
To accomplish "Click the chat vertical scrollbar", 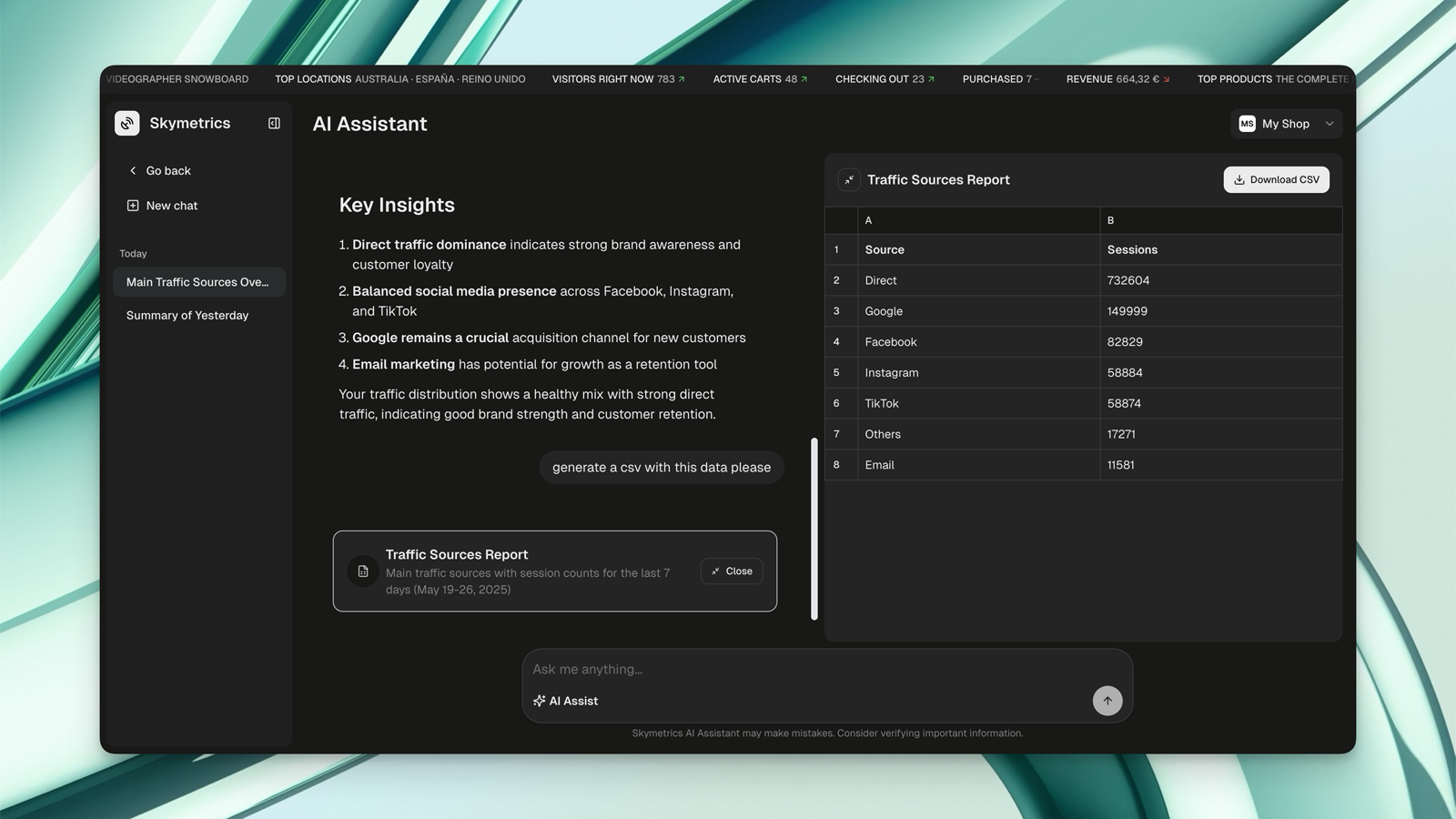I will coord(814,529).
